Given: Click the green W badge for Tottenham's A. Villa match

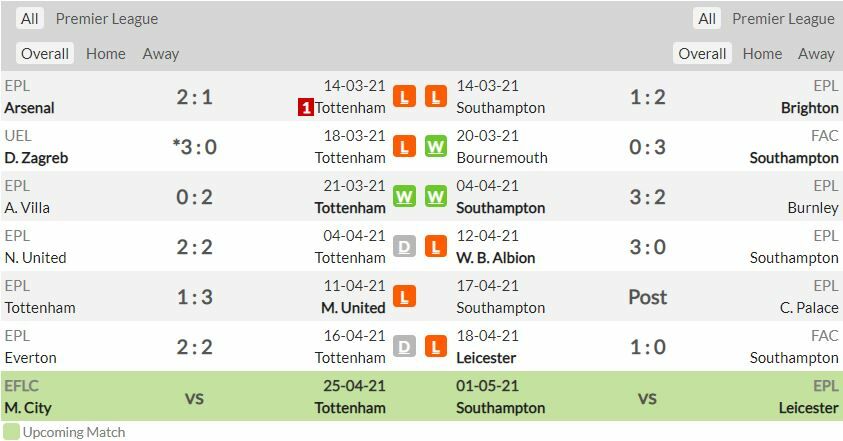Looking at the screenshot, I should pyautogui.click(x=404, y=197).
